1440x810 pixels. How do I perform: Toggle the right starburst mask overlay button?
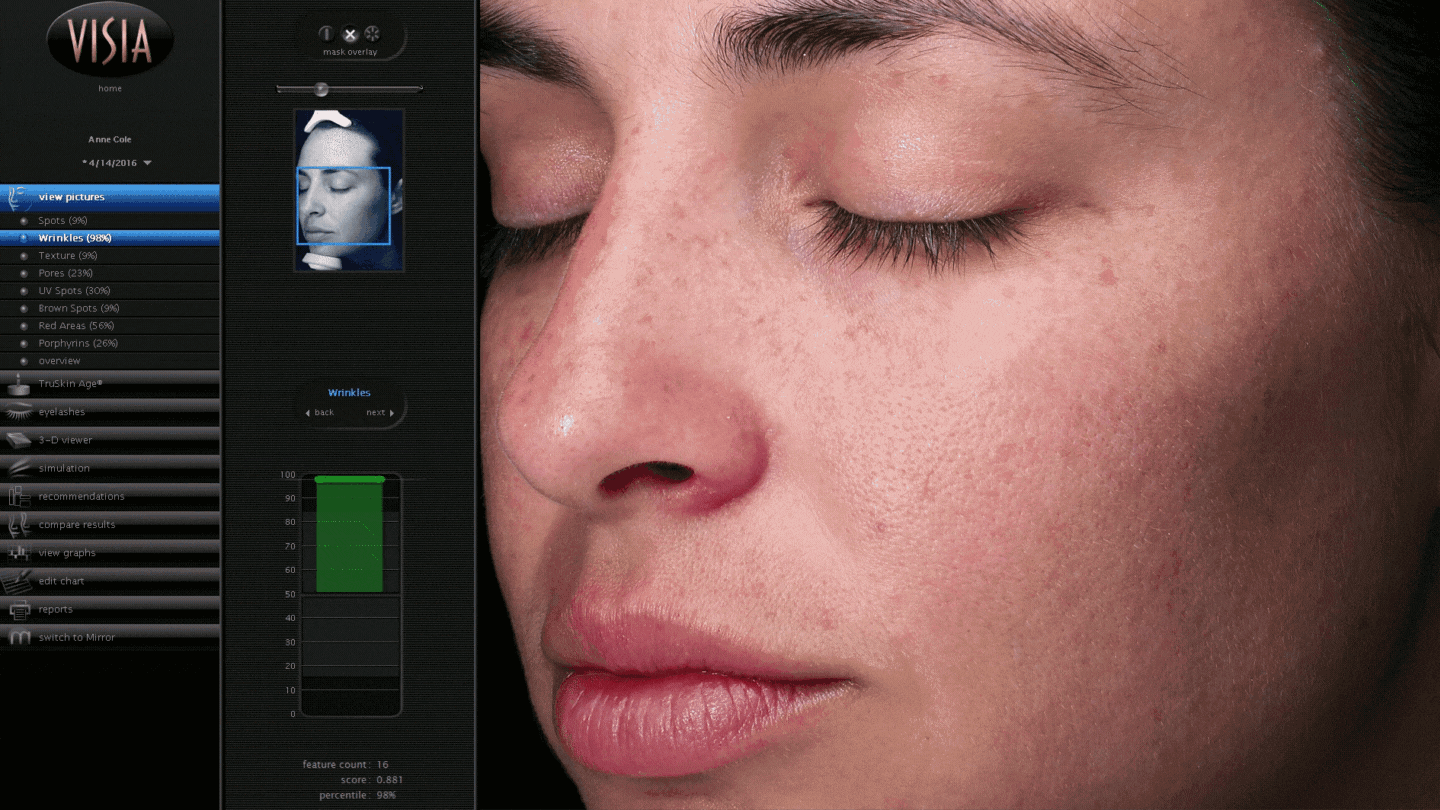pyautogui.click(x=372, y=34)
